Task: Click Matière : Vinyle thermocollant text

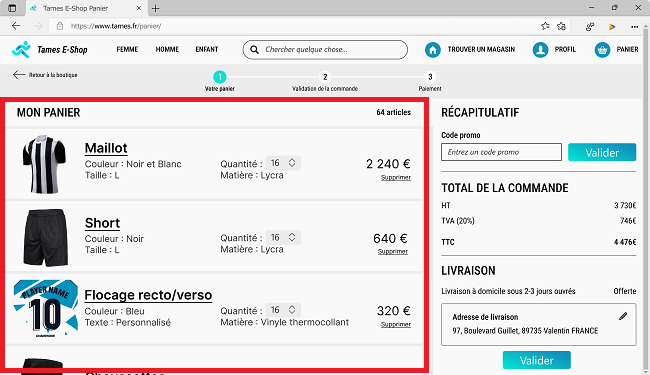Action: [x=284, y=322]
